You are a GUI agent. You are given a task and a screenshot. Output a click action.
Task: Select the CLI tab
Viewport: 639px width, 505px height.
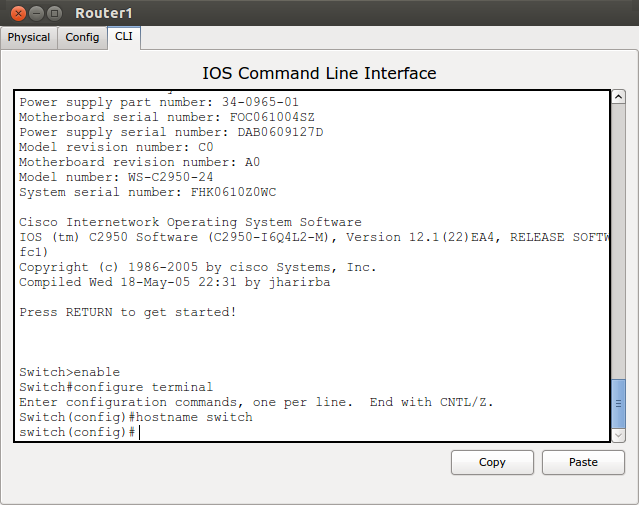point(123,37)
